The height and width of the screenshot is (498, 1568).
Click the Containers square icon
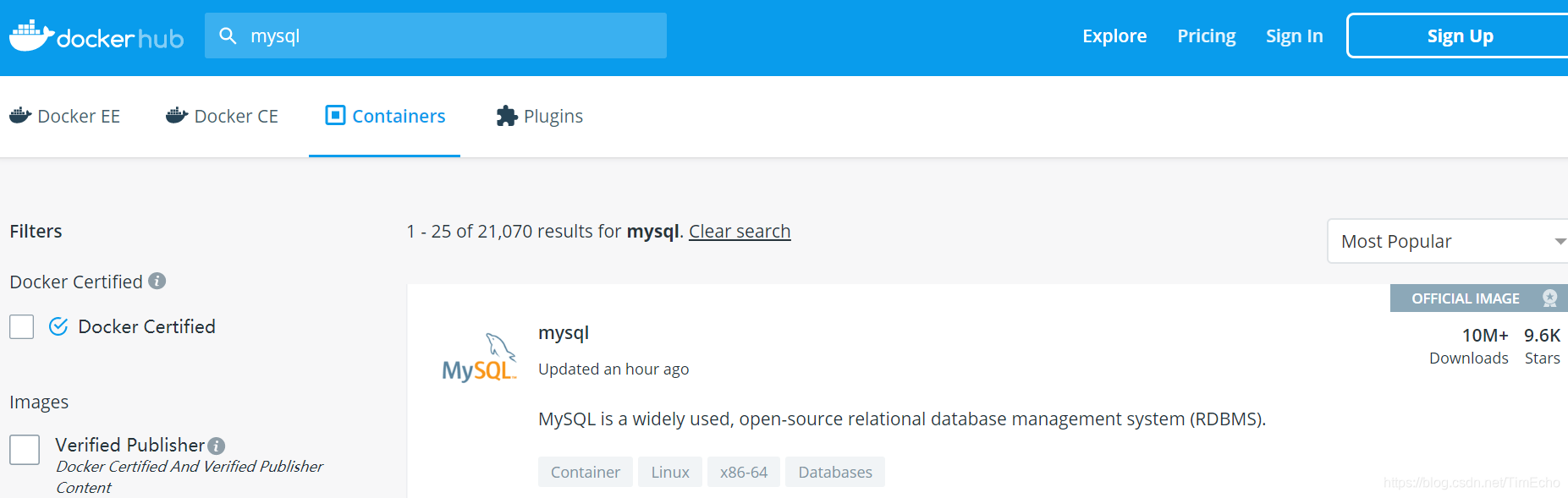pyautogui.click(x=335, y=115)
